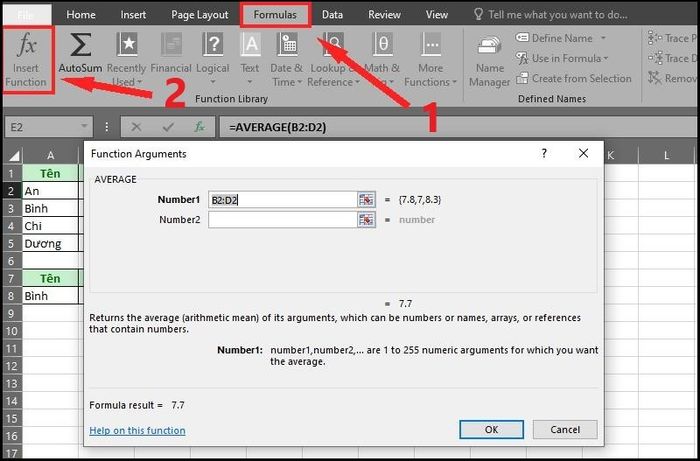Switch to the Data tab
The height and width of the screenshot is (461, 700).
click(x=333, y=15)
